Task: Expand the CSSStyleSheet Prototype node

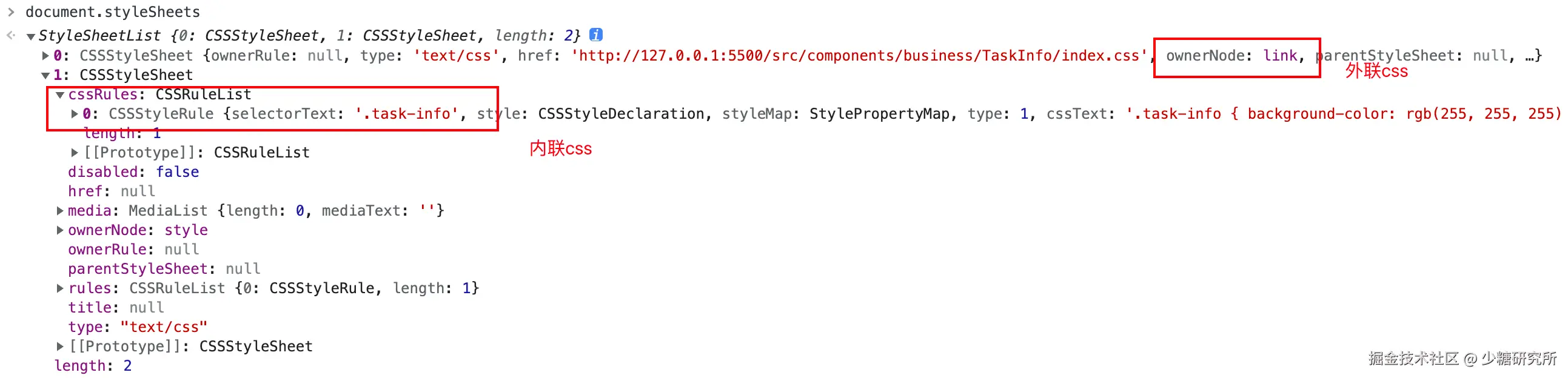Action: point(59,346)
